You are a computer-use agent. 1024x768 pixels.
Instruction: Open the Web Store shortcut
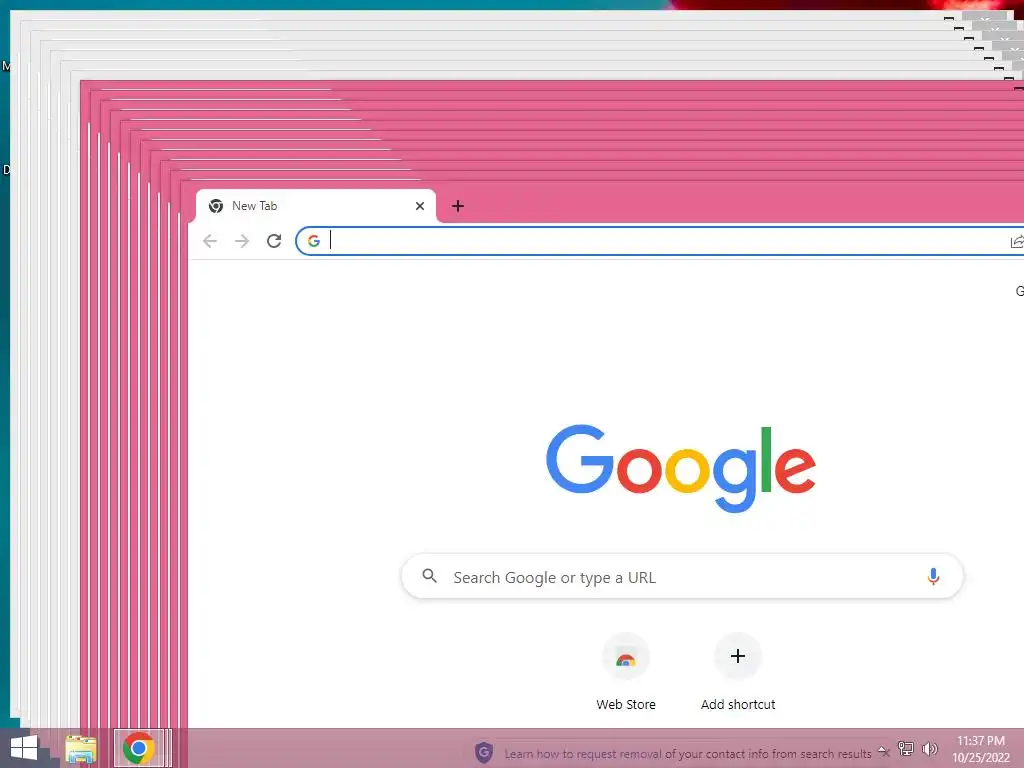tap(626, 673)
